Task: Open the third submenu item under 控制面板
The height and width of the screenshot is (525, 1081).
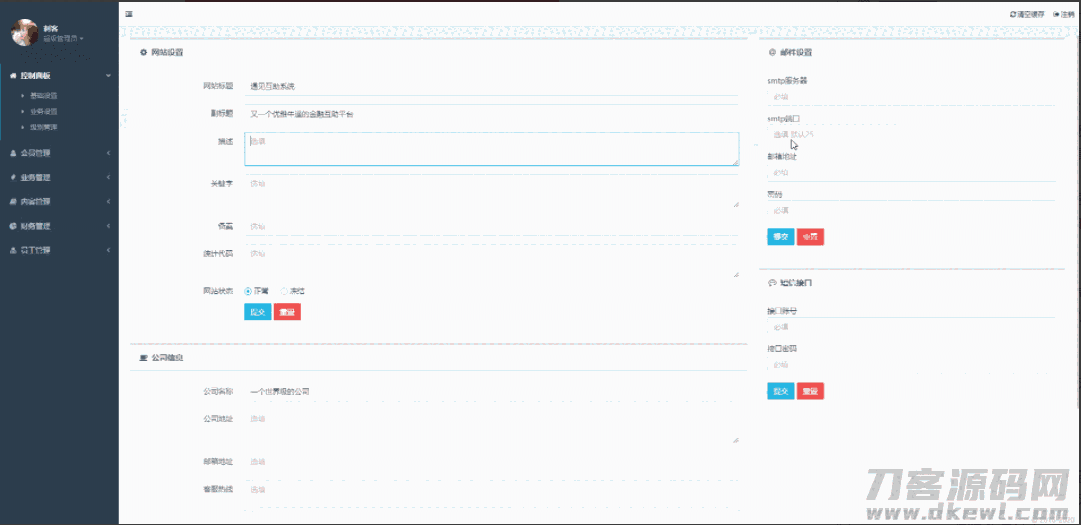Action: [x=44, y=127]
